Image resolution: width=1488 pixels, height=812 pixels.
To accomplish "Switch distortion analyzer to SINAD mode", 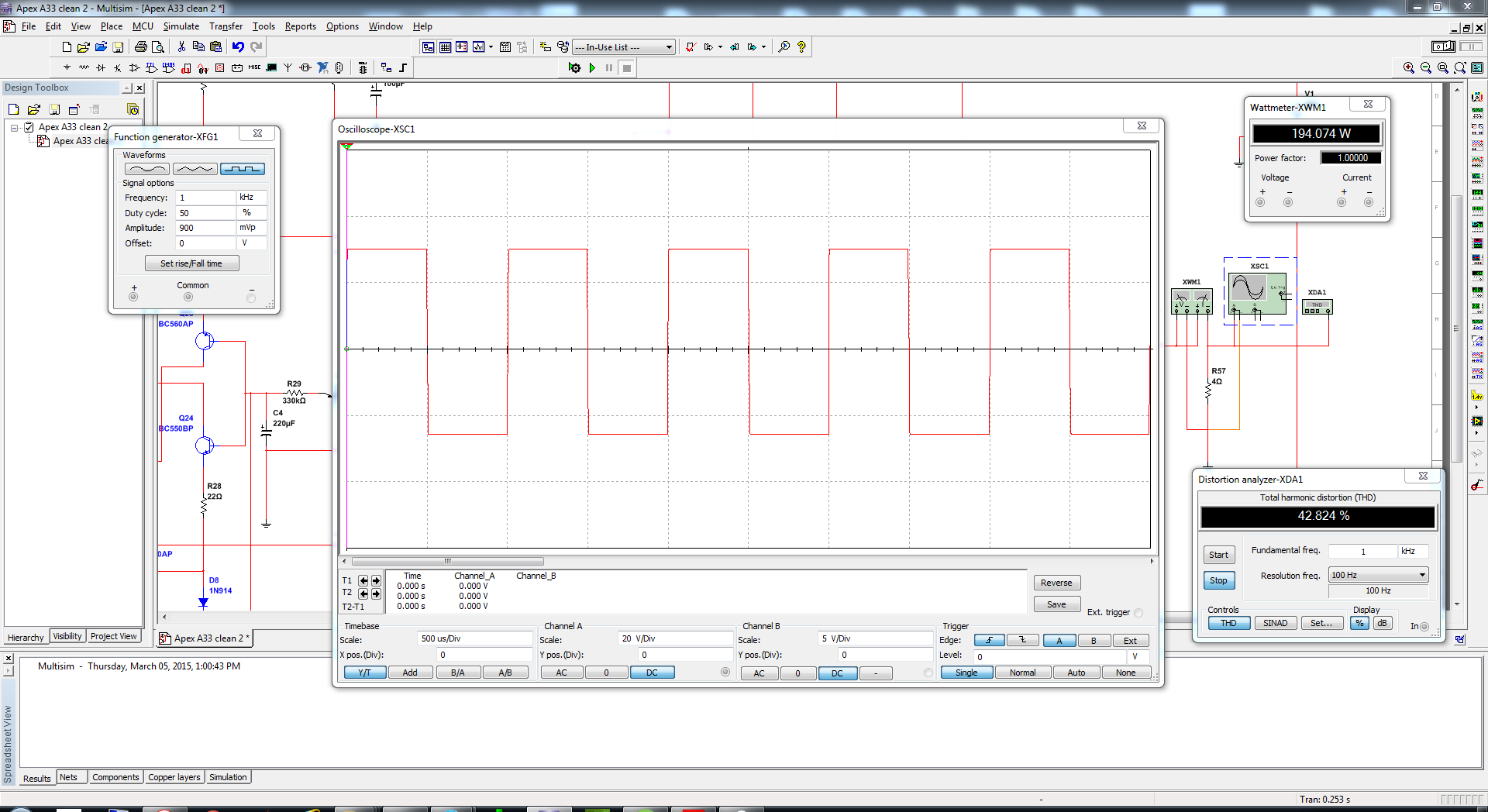I will (1275, 623).
